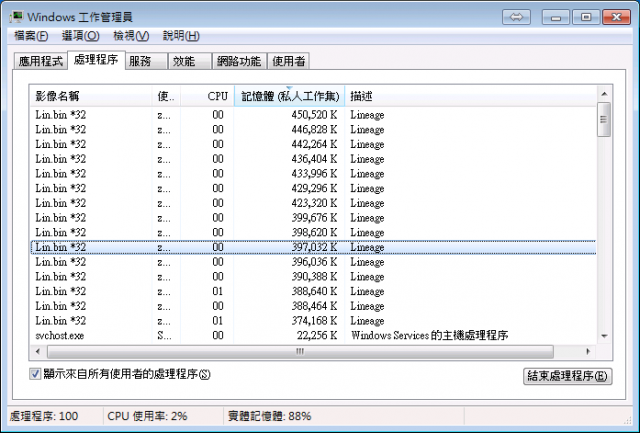The image size is (640, 433).
Task: Click the horizontal scrollbar left arrow
Action: [38, 351]
